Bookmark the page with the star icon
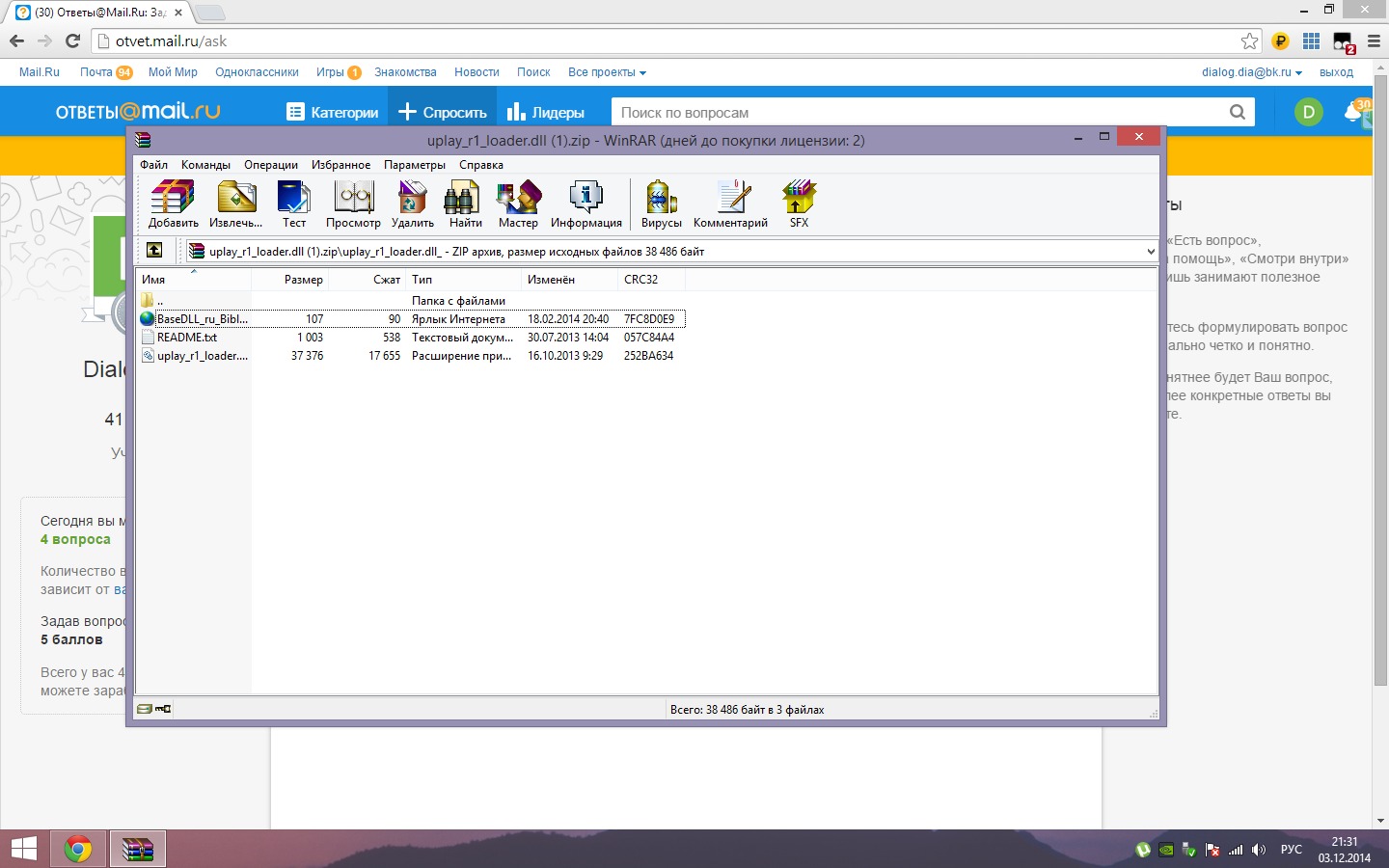 (x=1249, y=41)
